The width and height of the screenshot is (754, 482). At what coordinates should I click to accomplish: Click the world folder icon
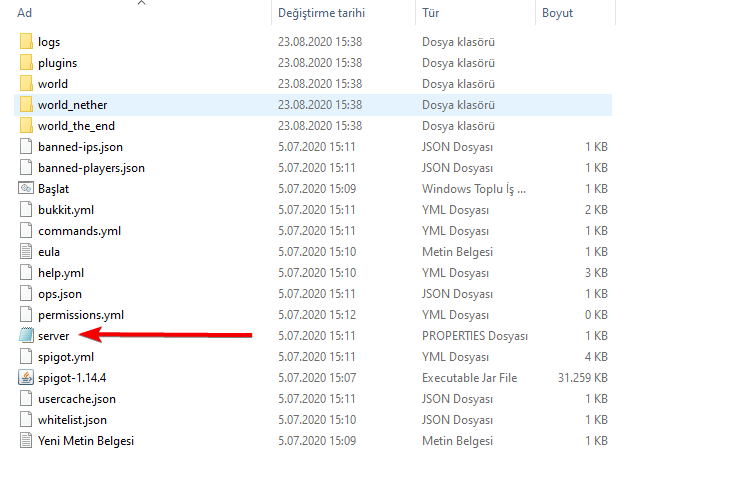[26, 84]
